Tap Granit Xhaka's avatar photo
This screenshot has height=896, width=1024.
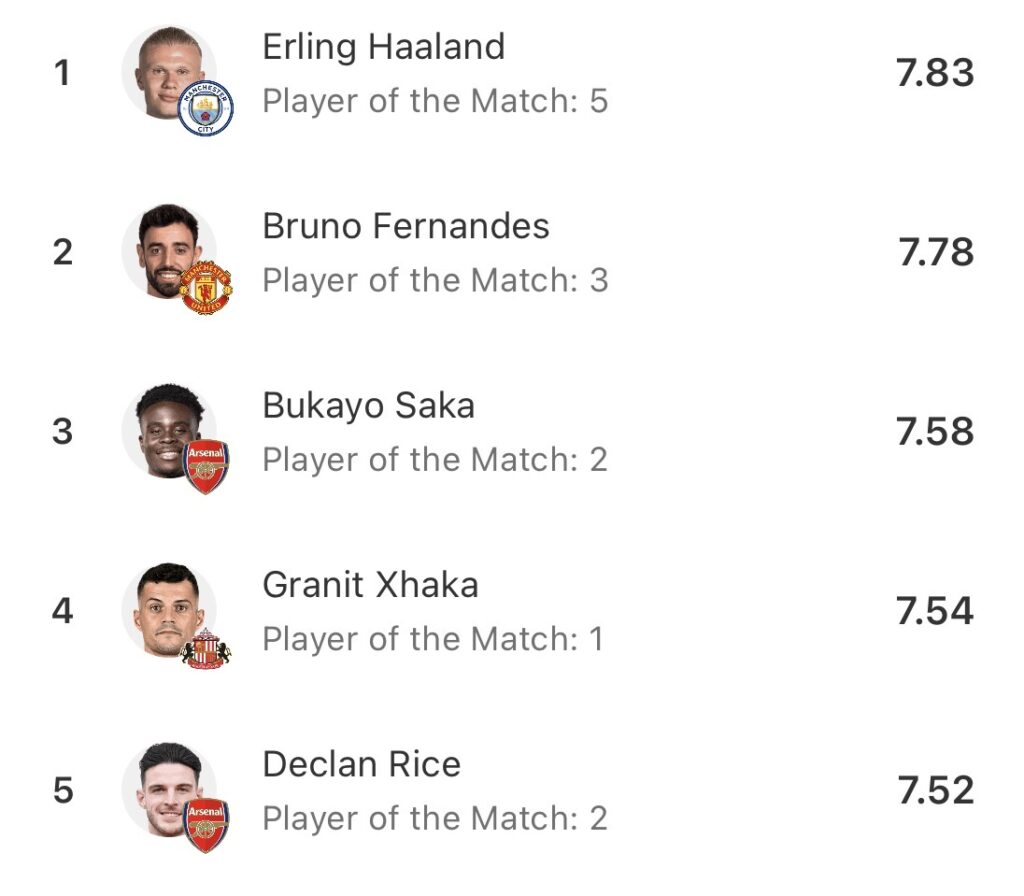162,607
